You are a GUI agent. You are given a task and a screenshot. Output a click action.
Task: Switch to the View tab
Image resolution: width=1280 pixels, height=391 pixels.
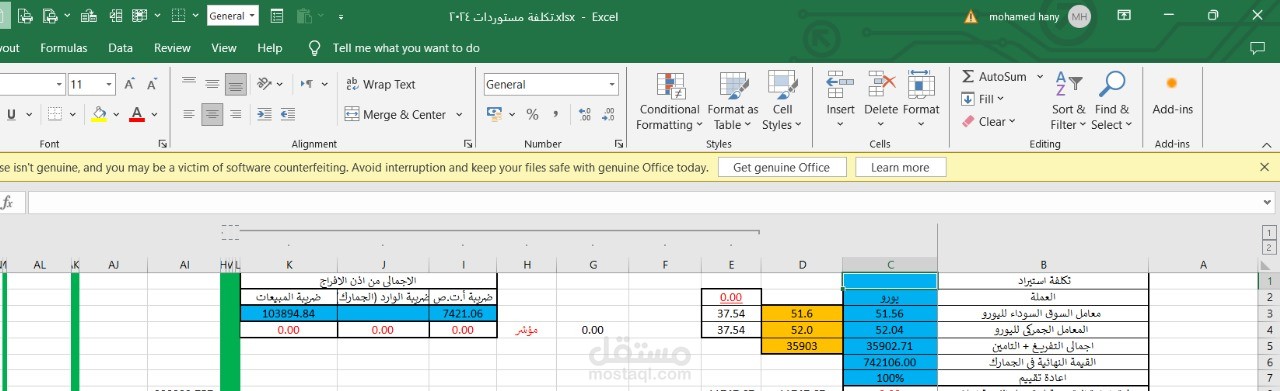[224, 48]
